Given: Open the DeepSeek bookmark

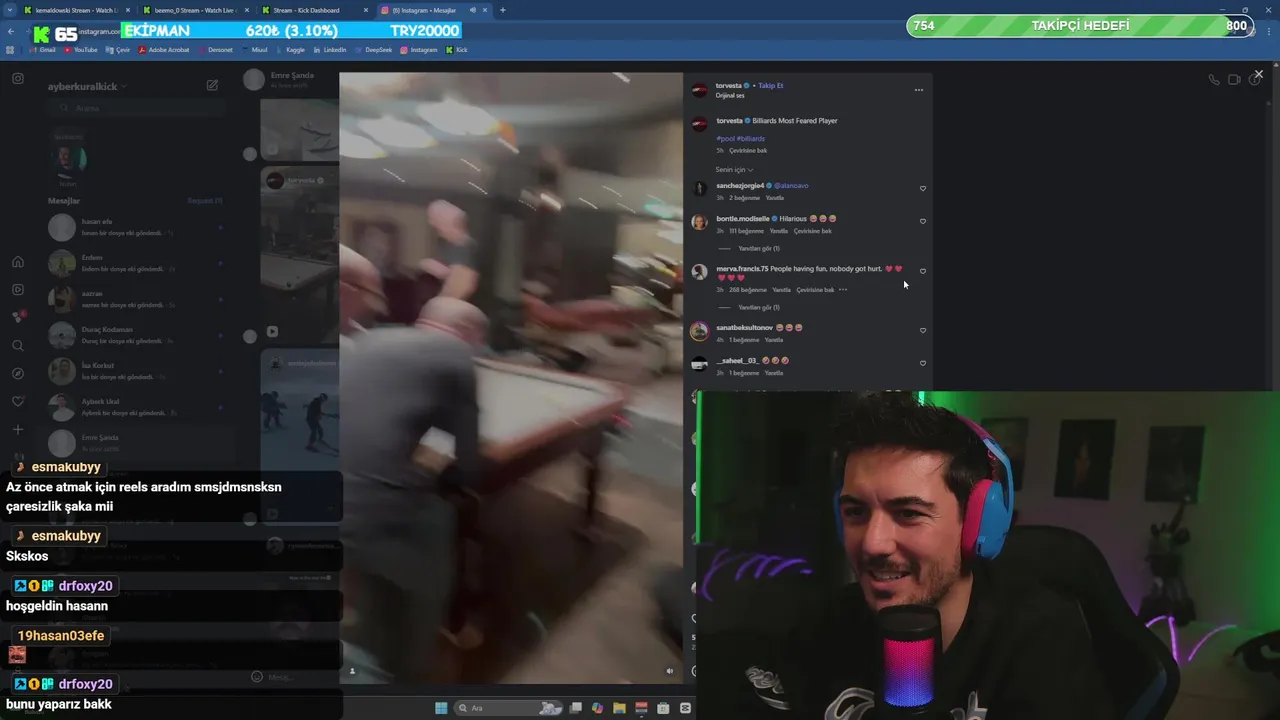Looking at the screenshot, I should tap(373, 49).
